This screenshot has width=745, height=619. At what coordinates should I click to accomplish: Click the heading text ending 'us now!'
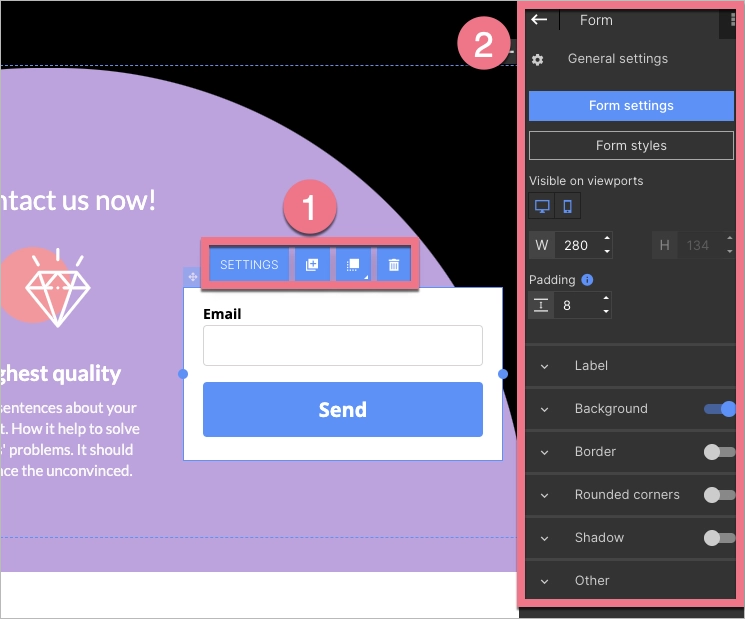pos(77,200)
